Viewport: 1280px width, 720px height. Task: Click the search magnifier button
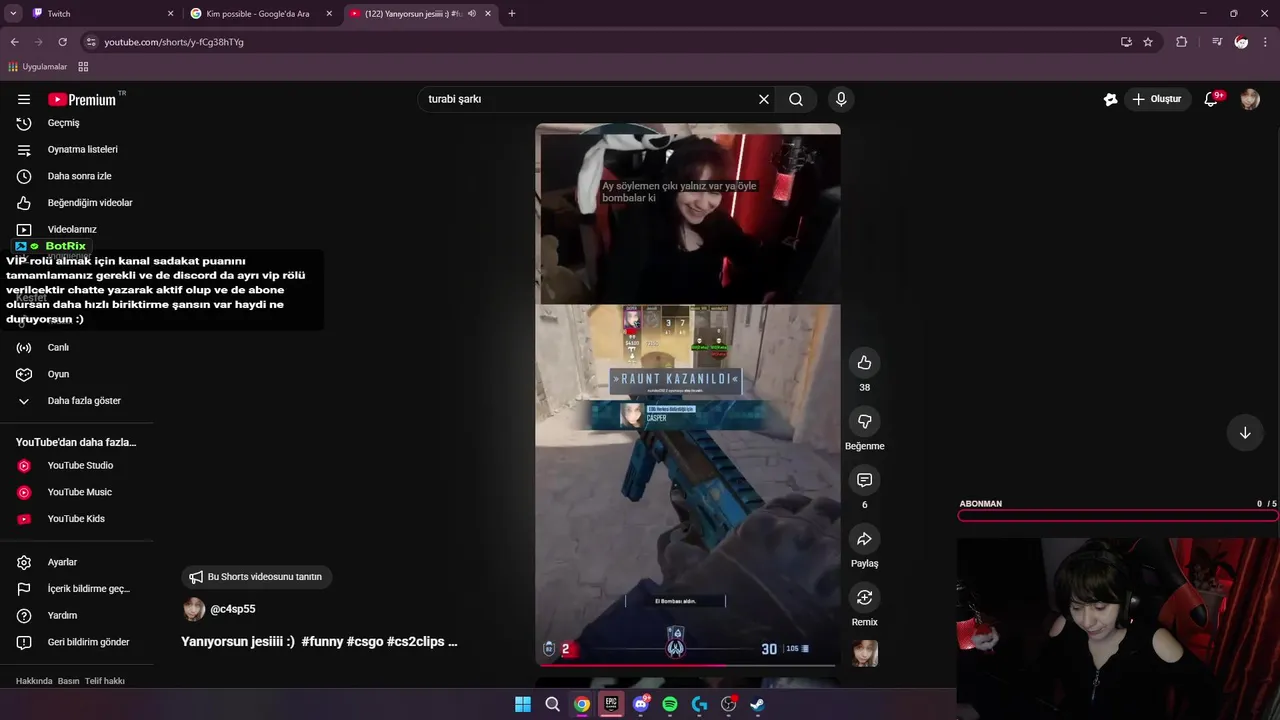[x=796, y=99]
